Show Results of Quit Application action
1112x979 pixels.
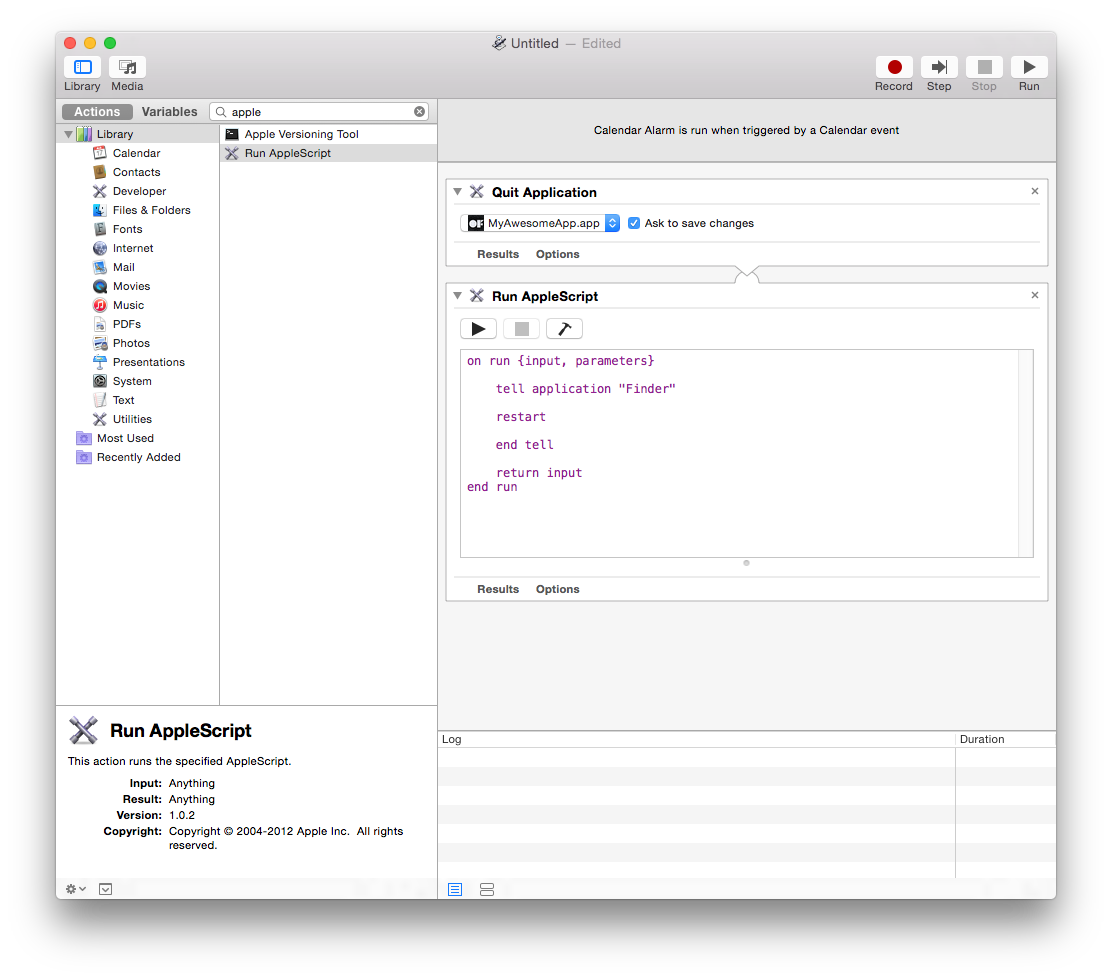coord(498,254)
